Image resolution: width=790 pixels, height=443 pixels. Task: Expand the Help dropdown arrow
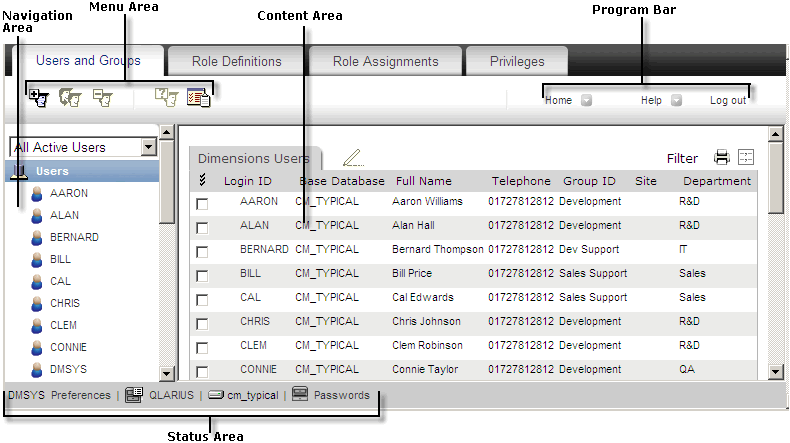tap(676, 100)
